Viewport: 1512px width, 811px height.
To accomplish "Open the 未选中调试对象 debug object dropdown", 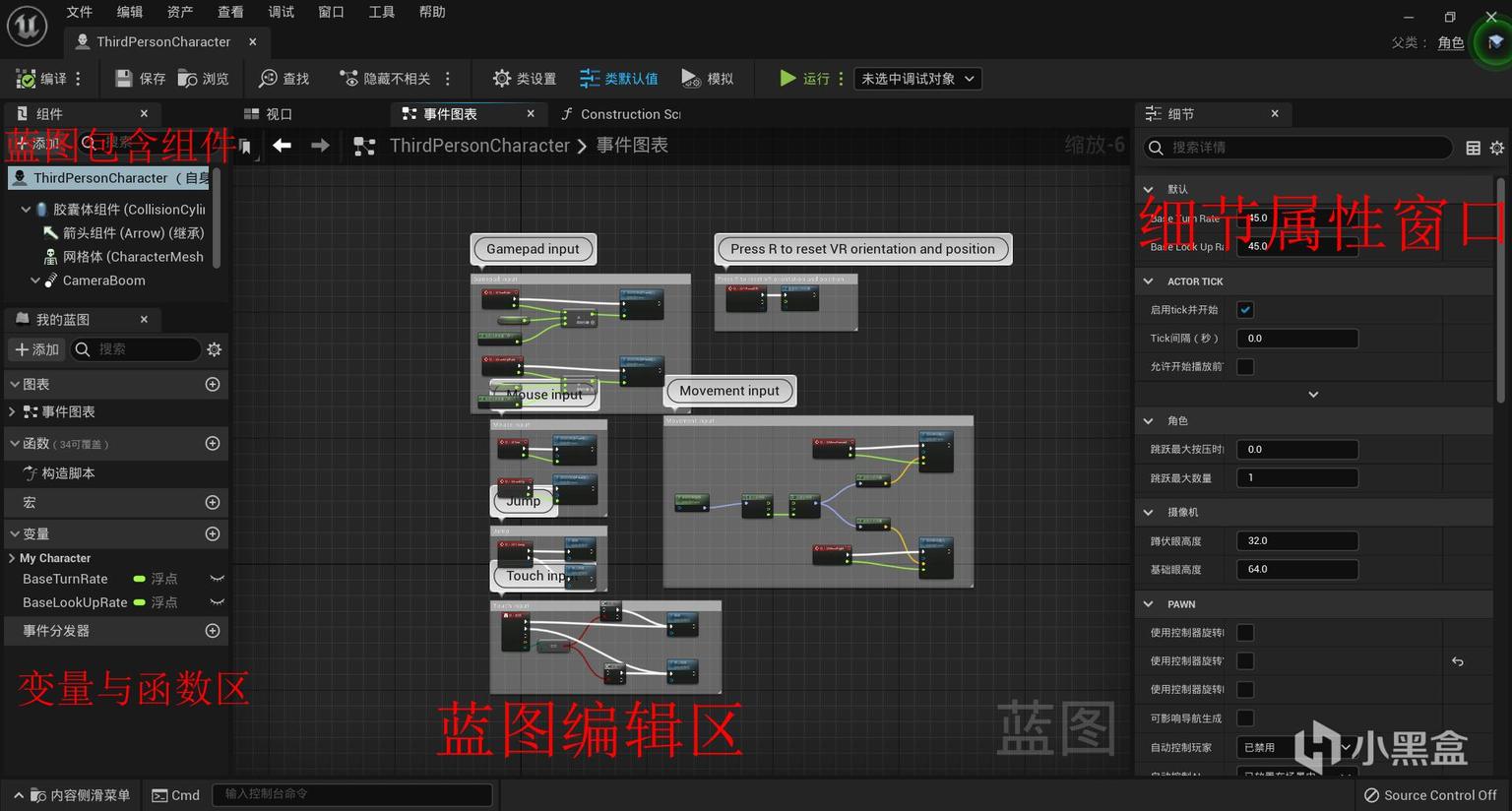I will point(917,79).
